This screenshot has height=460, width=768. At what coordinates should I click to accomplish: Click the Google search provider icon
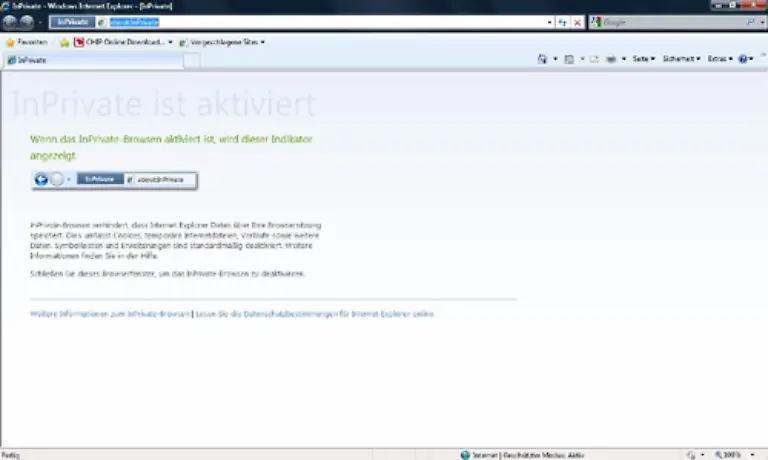[596, 22]
